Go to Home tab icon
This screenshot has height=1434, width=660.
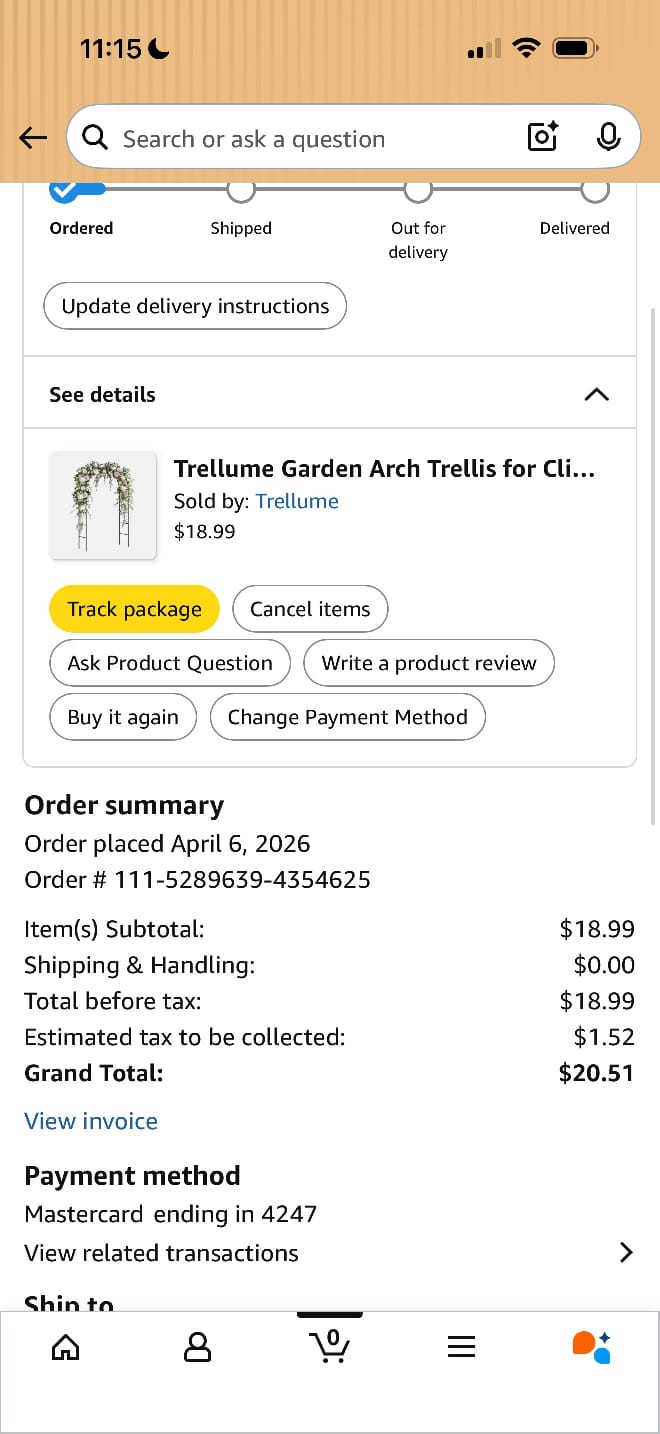(65, 1347)
